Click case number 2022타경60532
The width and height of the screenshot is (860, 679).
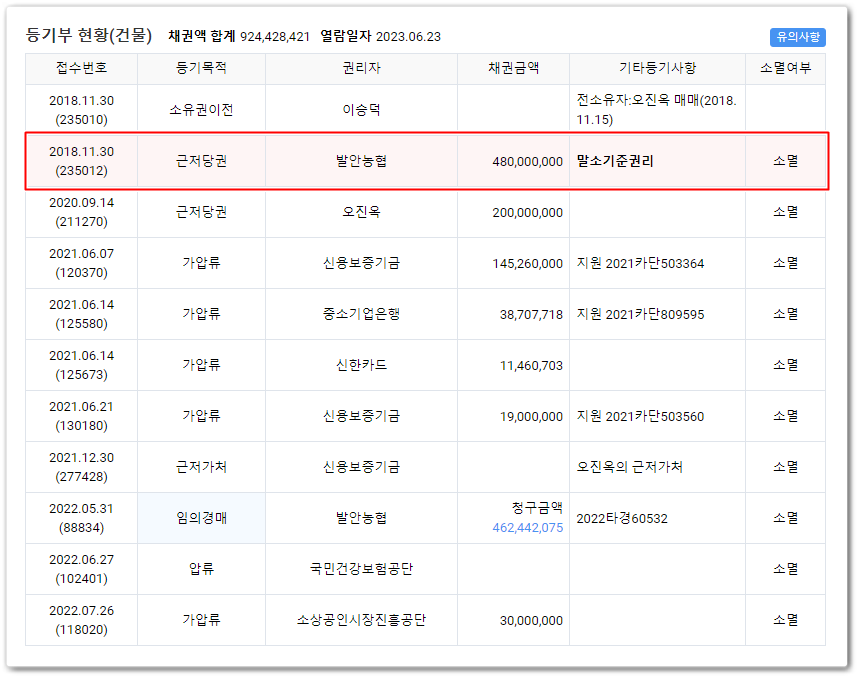click(x=621, y=519)
